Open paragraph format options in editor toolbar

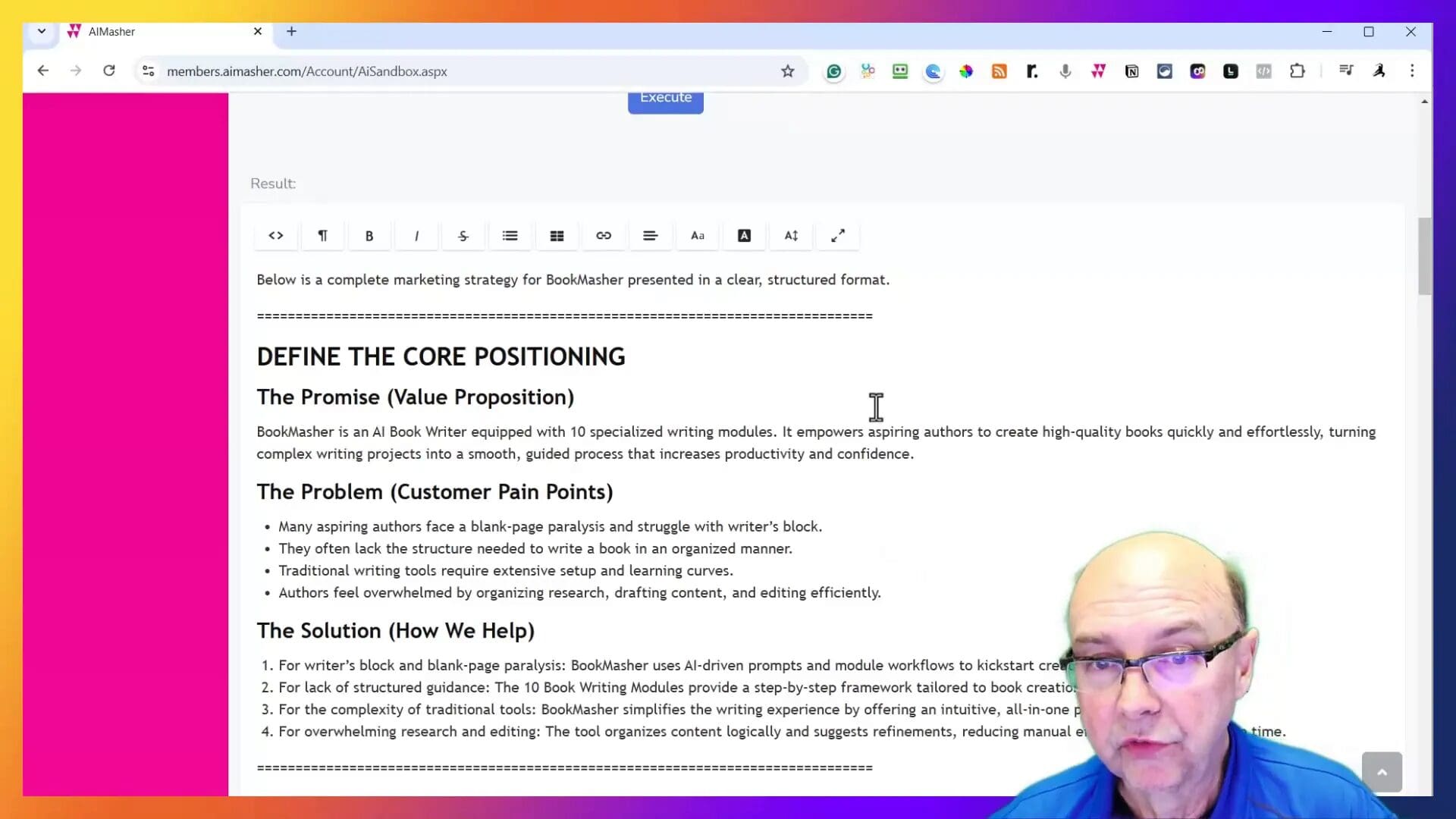click(x=322, y=236)
